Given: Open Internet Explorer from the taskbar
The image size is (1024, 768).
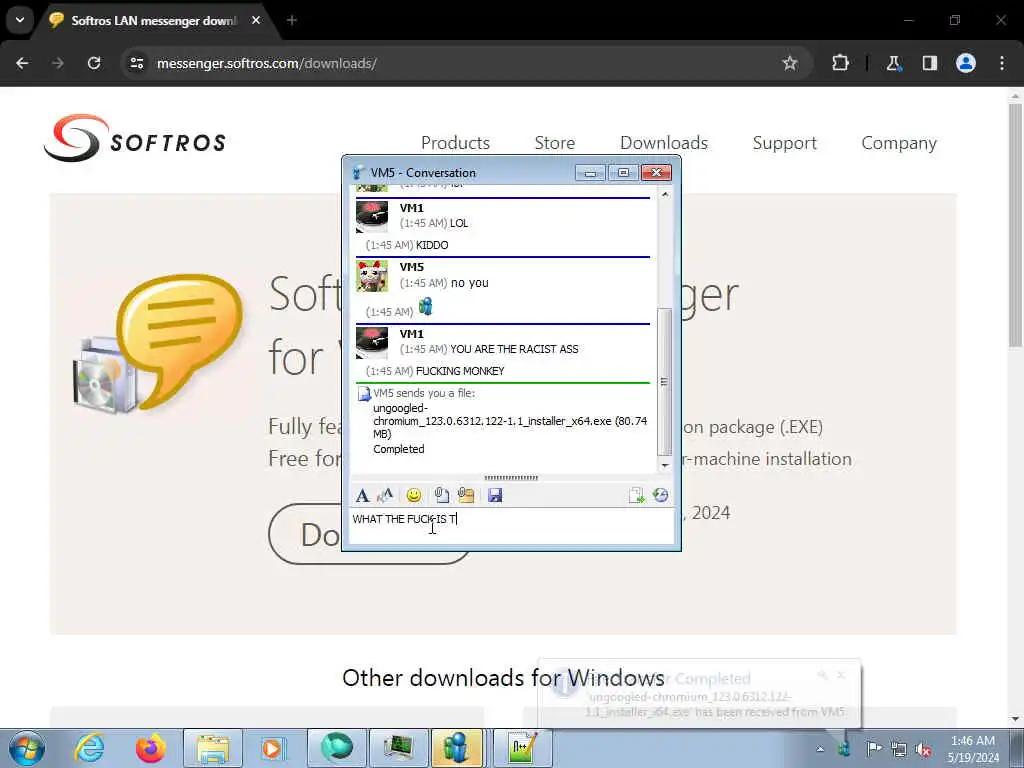Looking at the screenshot, I should click(x=89, y=748).
